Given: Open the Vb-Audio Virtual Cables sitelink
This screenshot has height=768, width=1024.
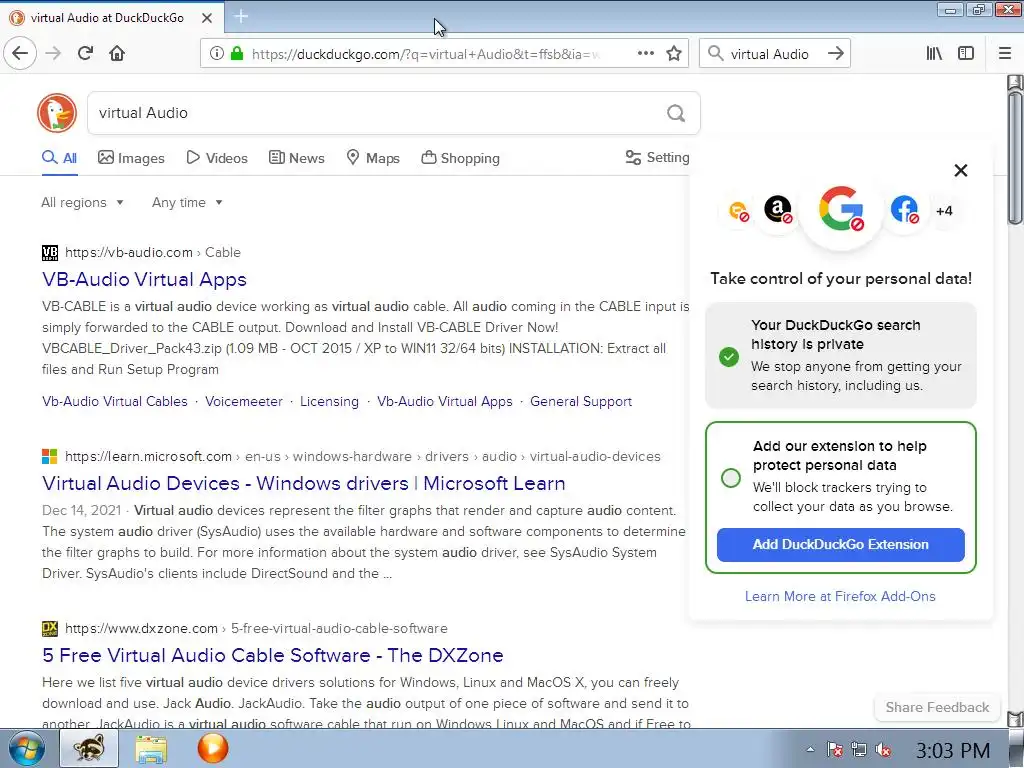Looking at the screenshot, I should pyautogui.click(x=115, y=402).
